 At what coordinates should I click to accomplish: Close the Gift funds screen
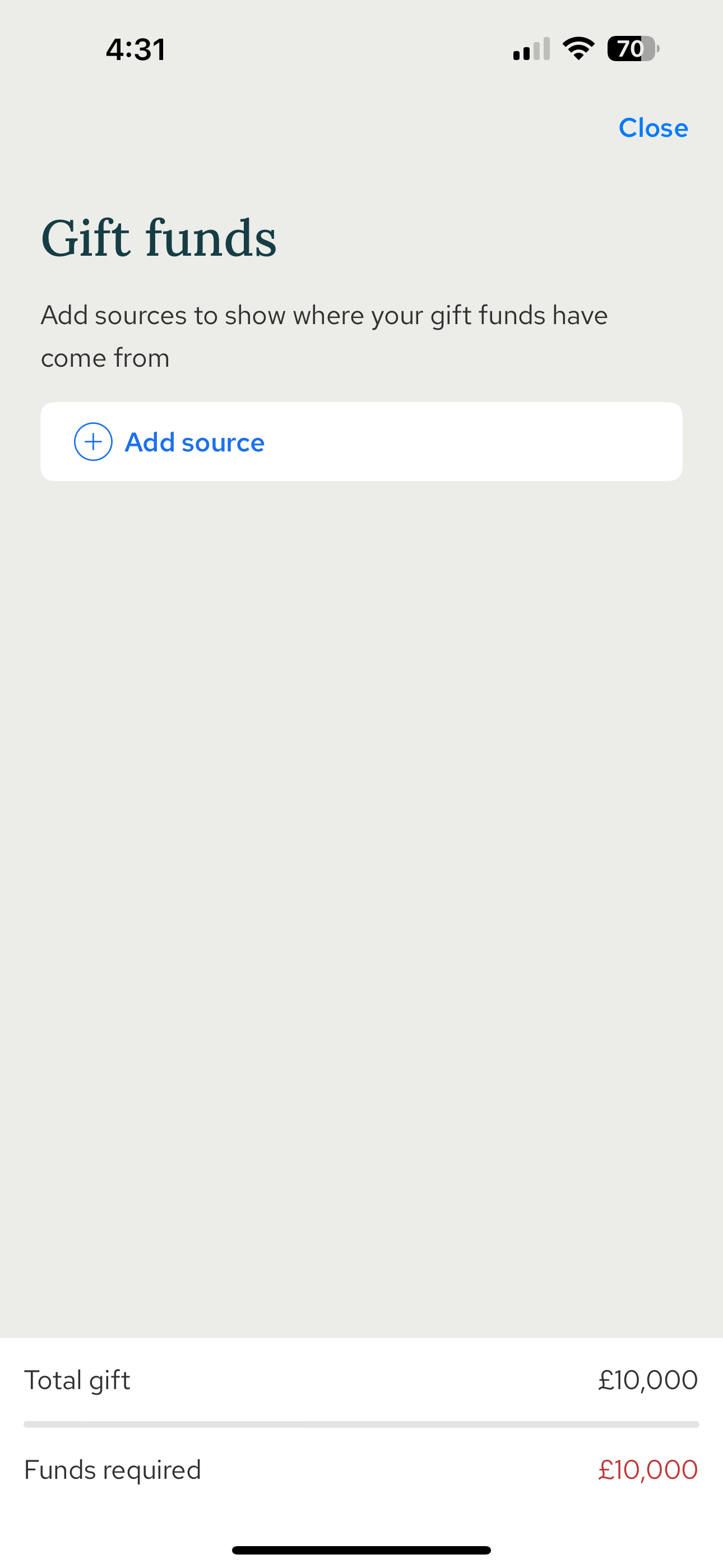[653, 128]
